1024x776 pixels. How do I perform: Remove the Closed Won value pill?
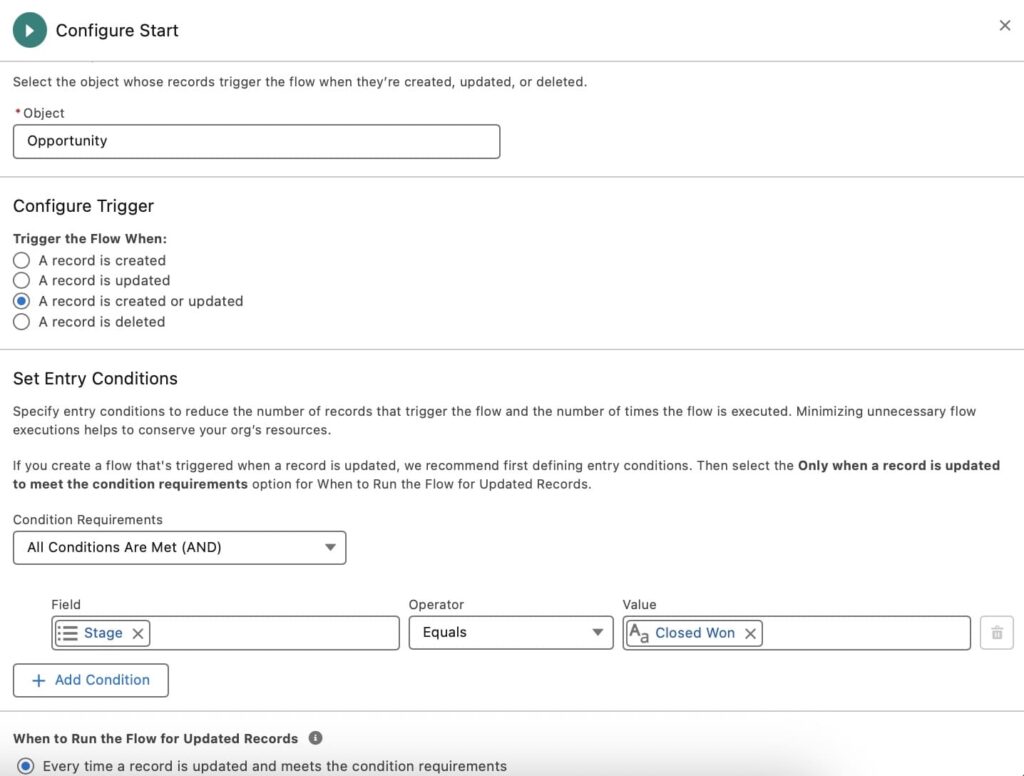[750, 634]
